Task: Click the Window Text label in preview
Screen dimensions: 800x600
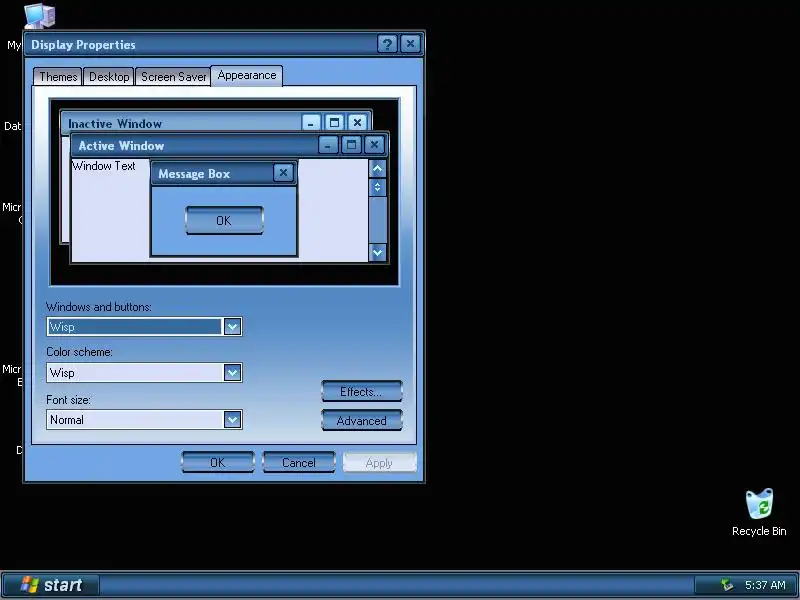Action: click(x=104, y=166)
